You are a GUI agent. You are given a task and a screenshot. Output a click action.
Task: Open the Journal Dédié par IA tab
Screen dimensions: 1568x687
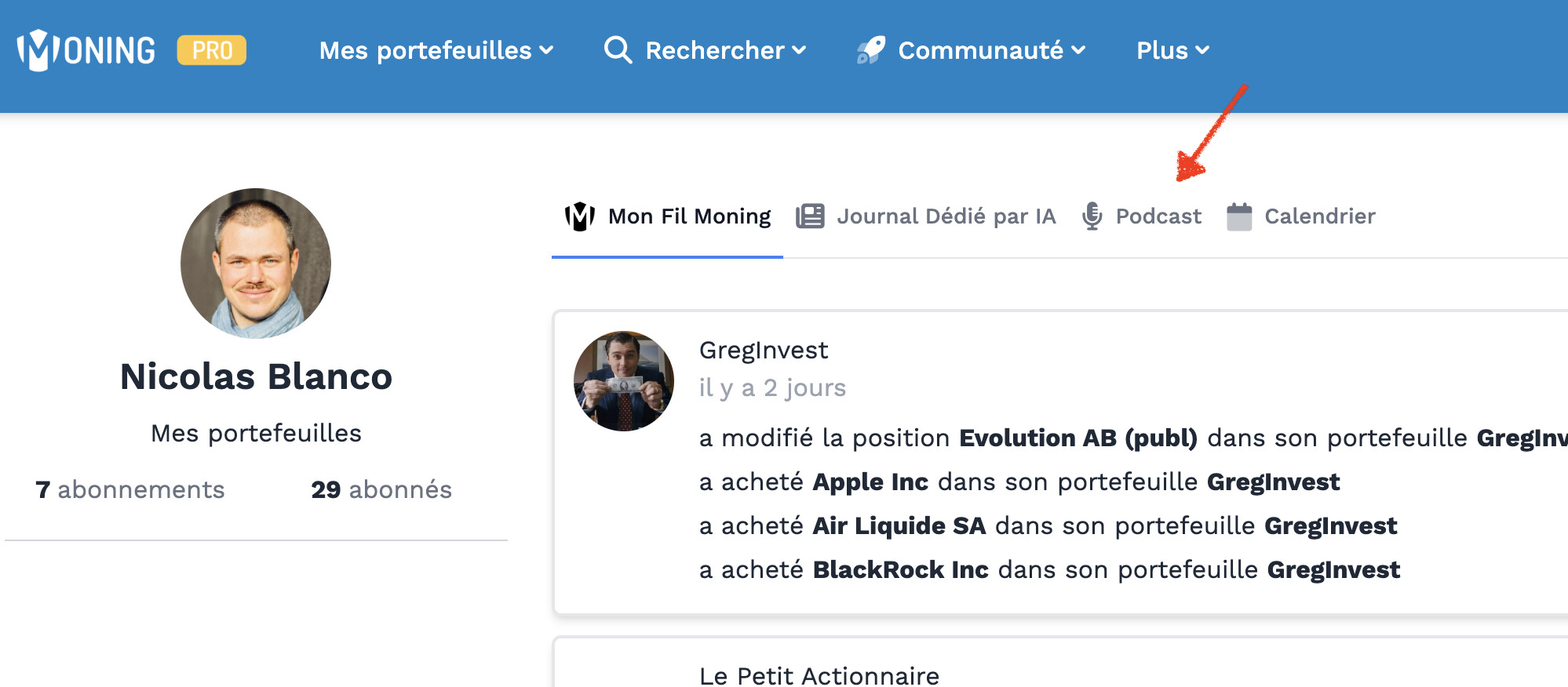[x=926, y=216]
